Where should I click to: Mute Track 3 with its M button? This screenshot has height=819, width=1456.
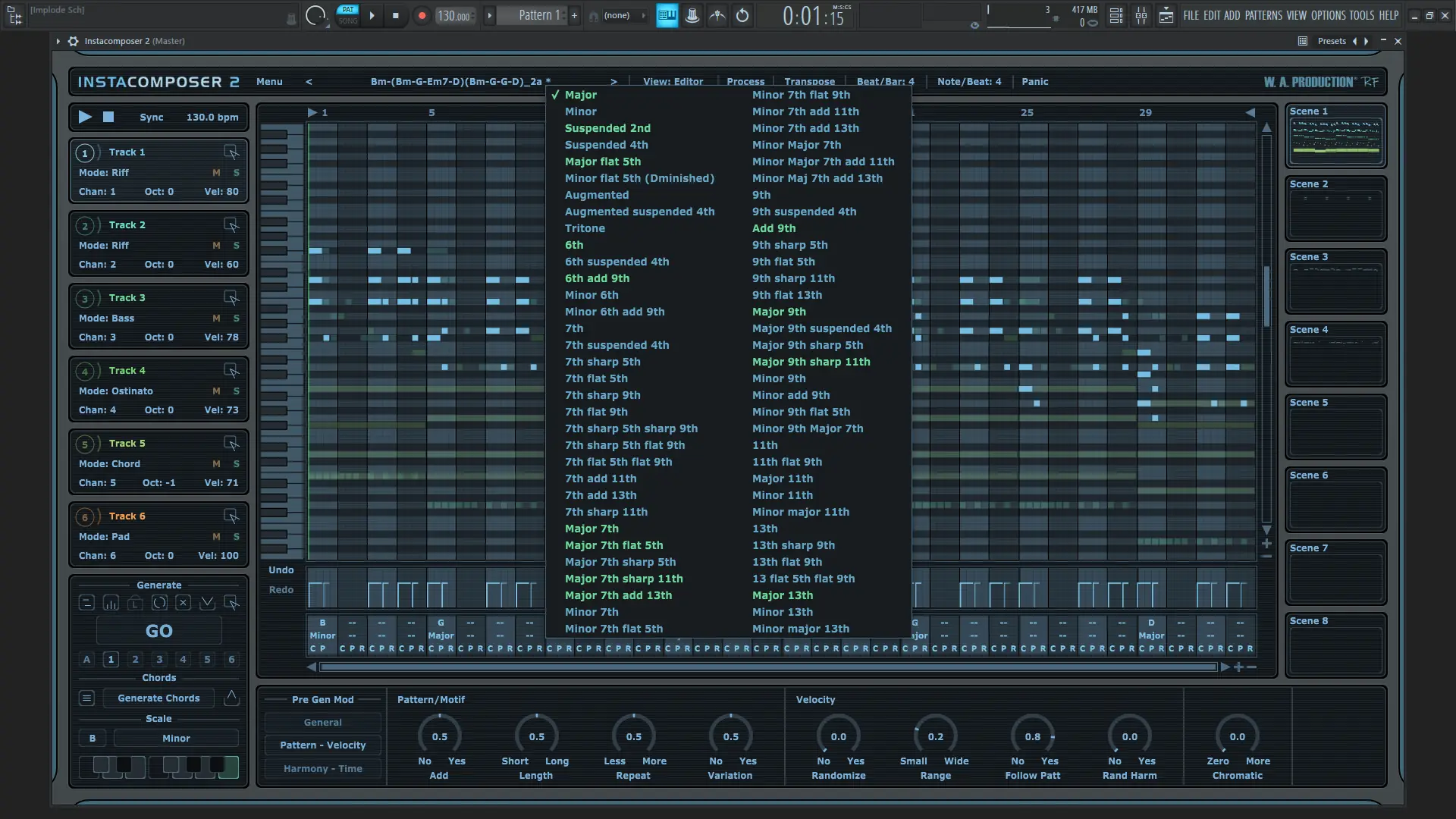[216, 318]
